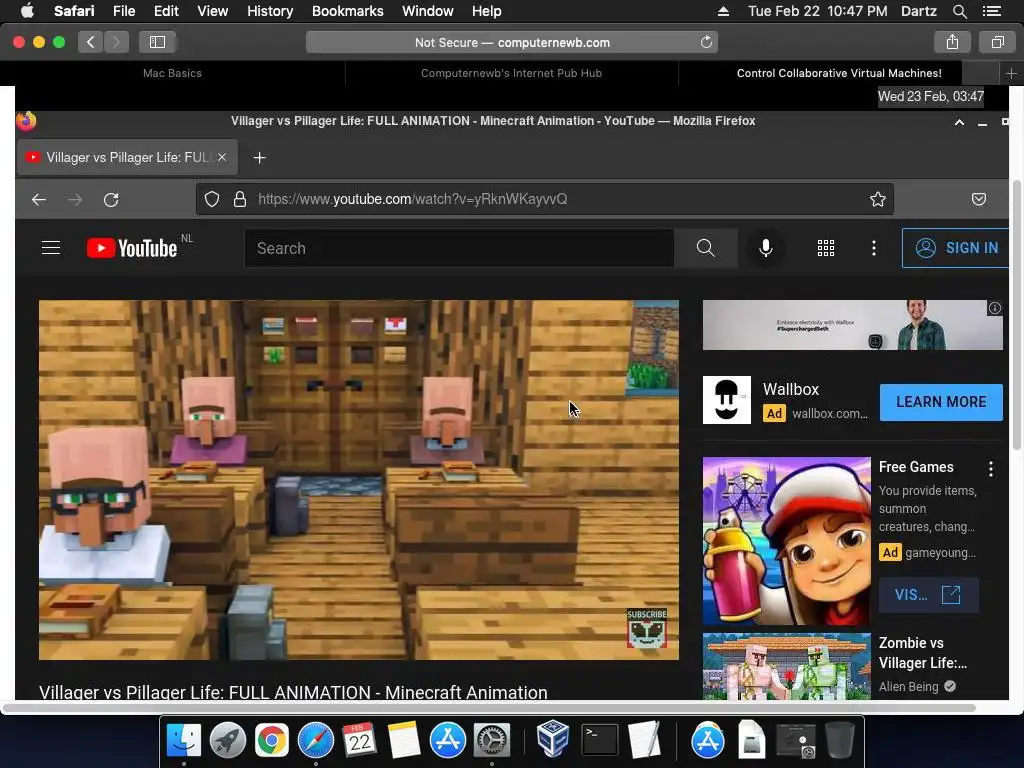Launch Google Chrome from the Dock

pyautogui.click(x=272, y=741)
